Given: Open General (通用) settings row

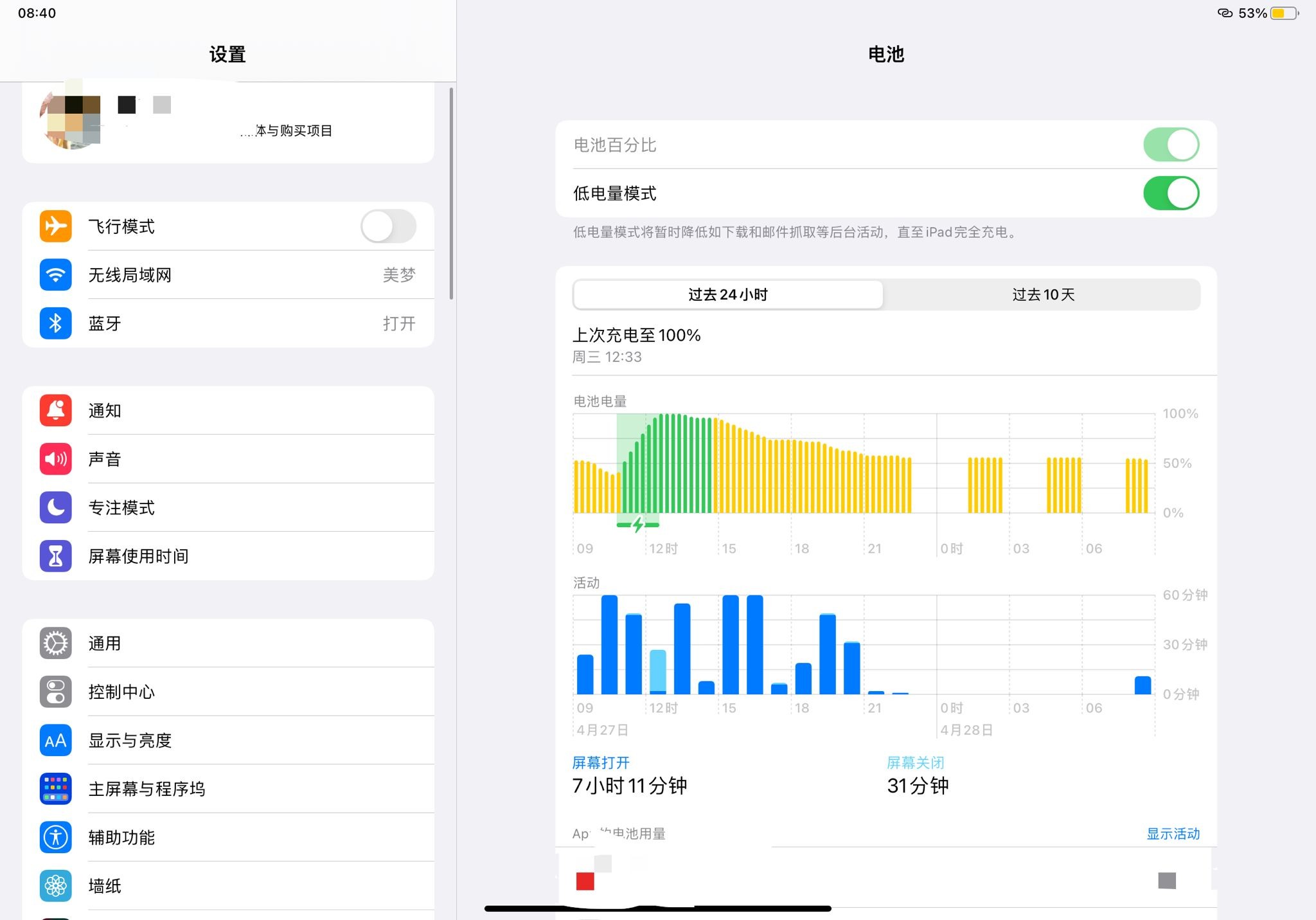Looking at the screenshot, I should click(x=228, y=644).
